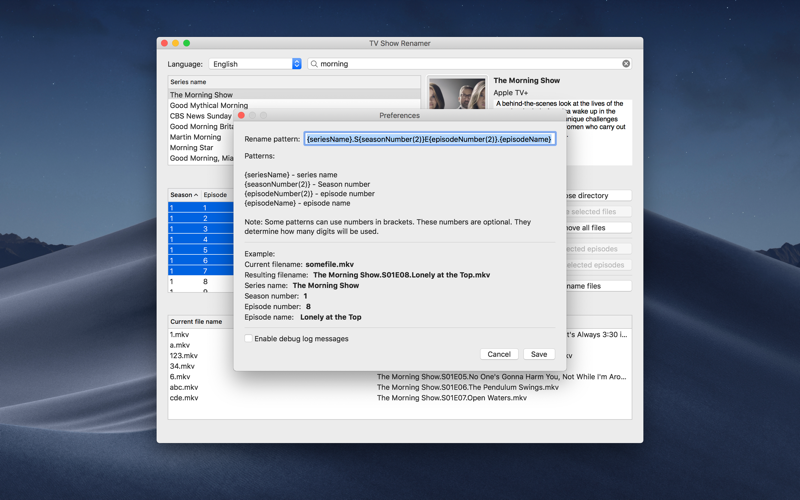Click the magnifying glass search icon
Screen dimensions: 800x500
click(x=314, y=64)
